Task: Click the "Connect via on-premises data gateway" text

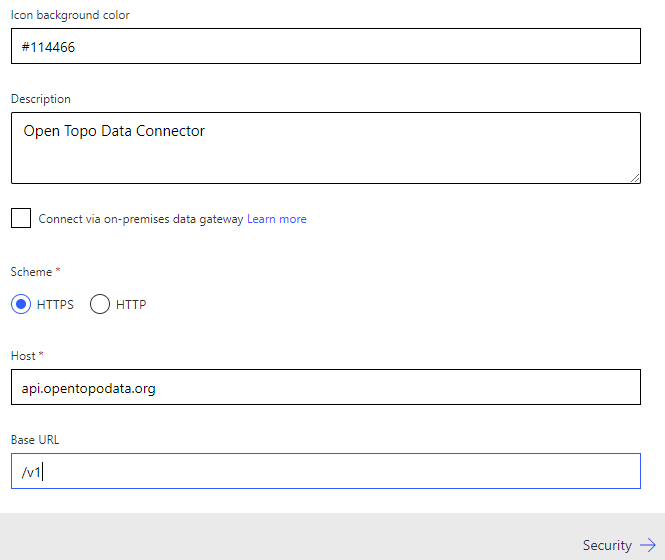Action: point(141,219)
